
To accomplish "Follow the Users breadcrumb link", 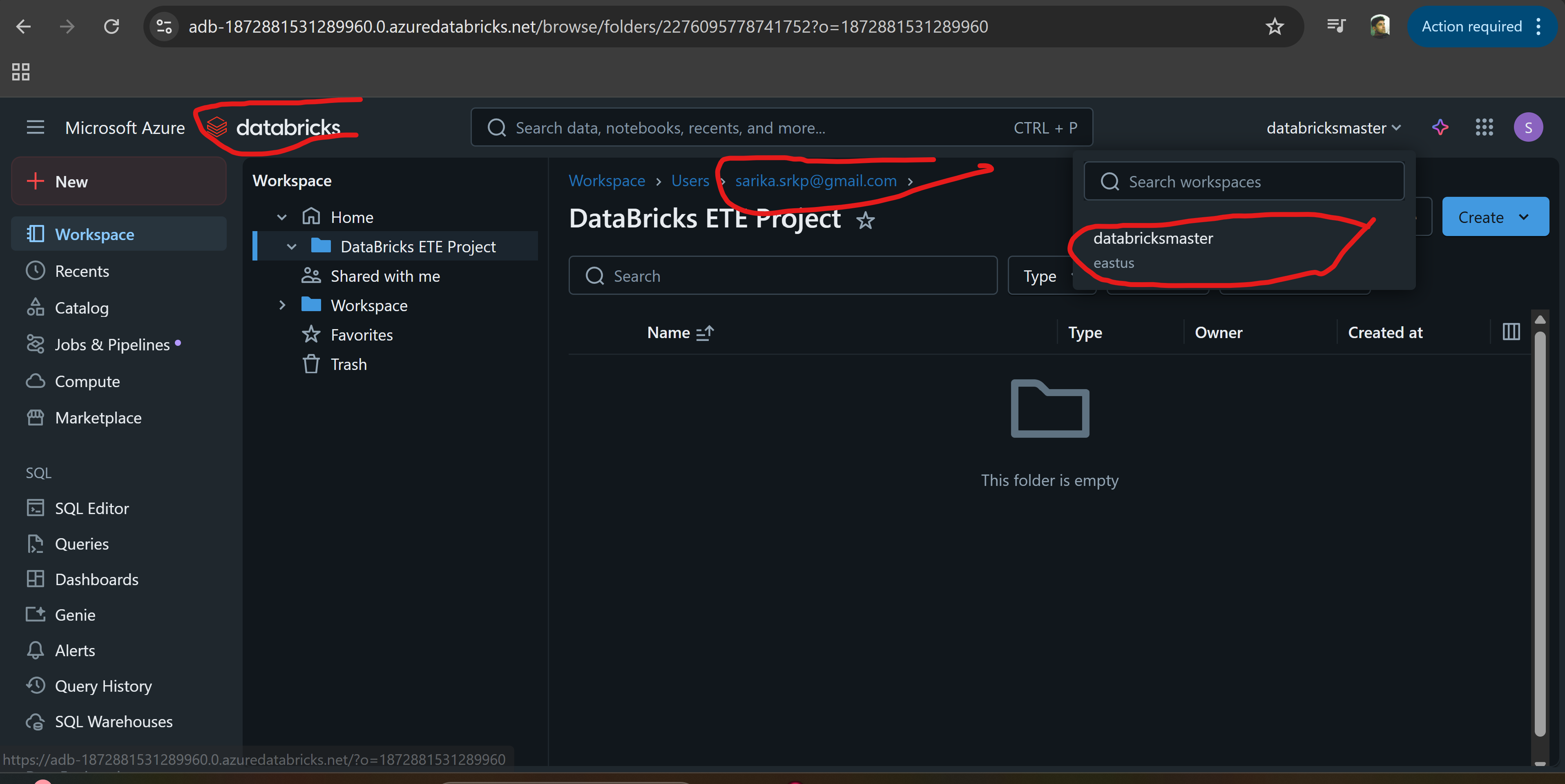I will 690,181.
